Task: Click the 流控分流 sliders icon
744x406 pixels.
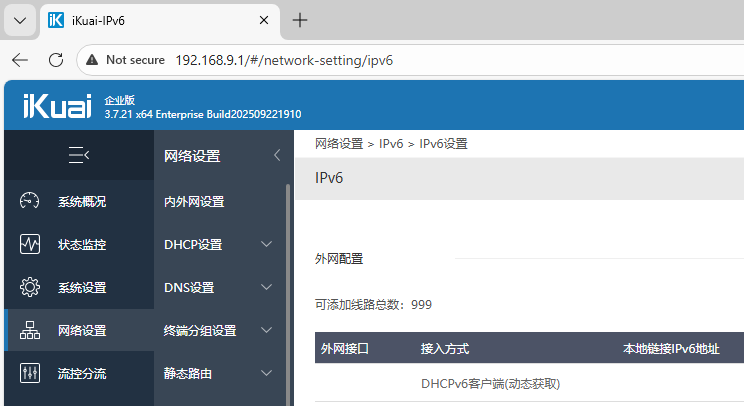Action: pyautogui.click(x=30, y=374)
